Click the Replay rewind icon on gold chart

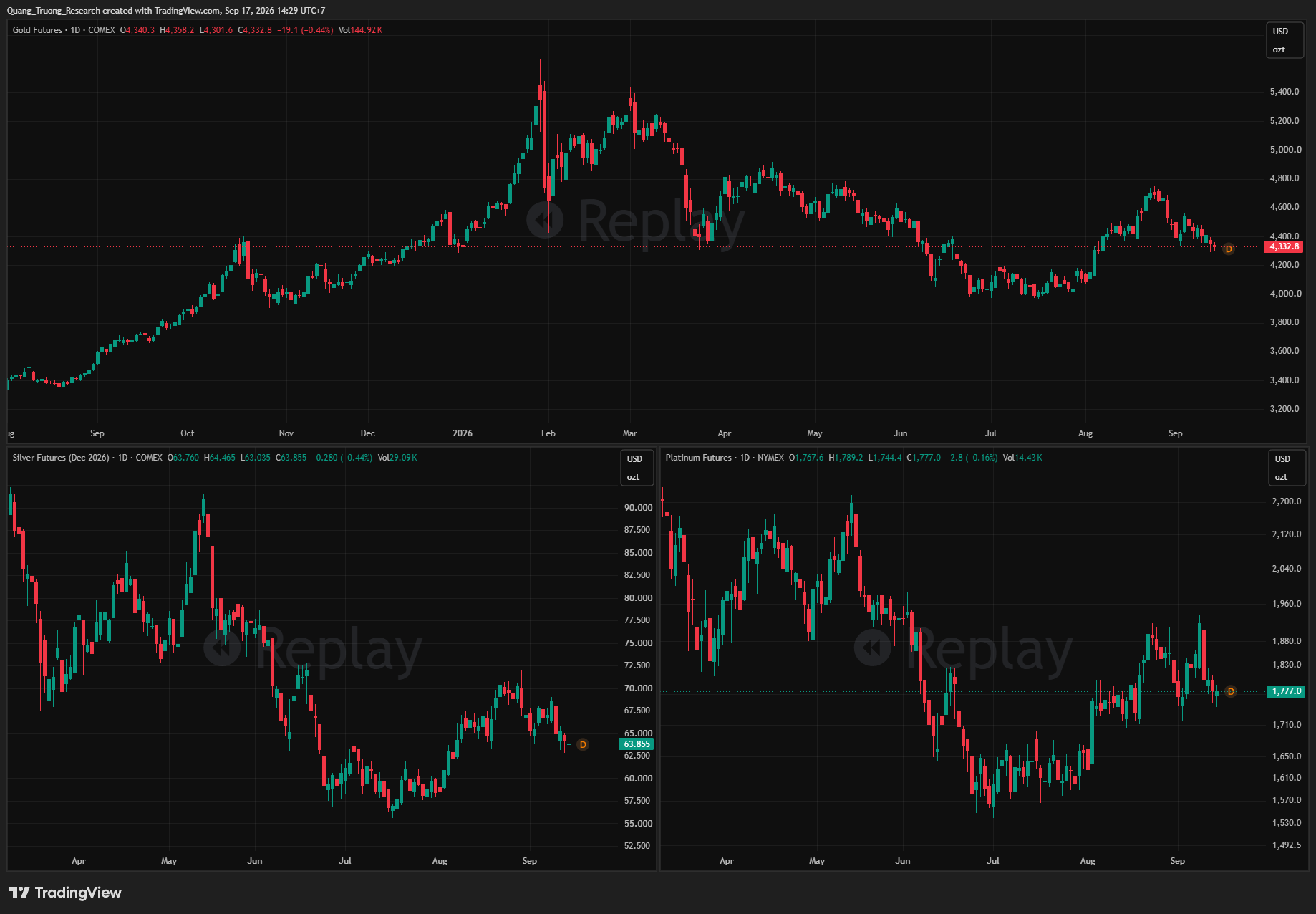(x=545, y=220)
